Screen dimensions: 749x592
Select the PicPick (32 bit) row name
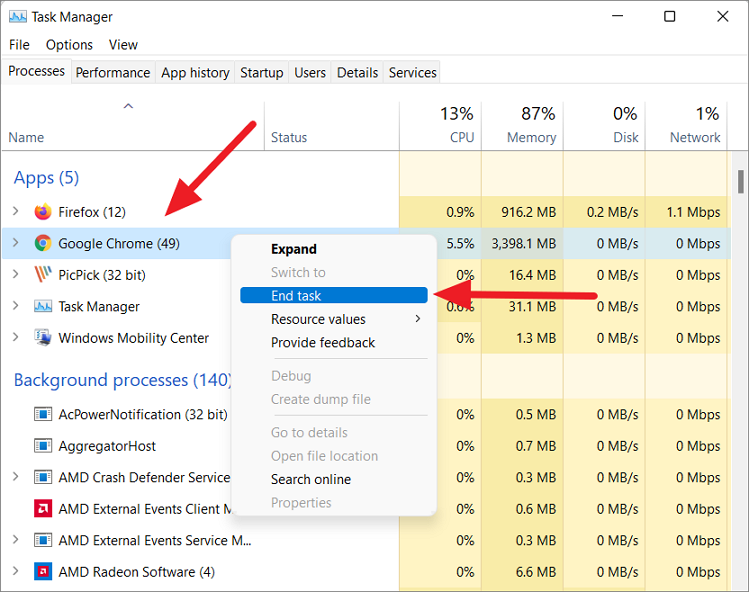tap(102, 275)
